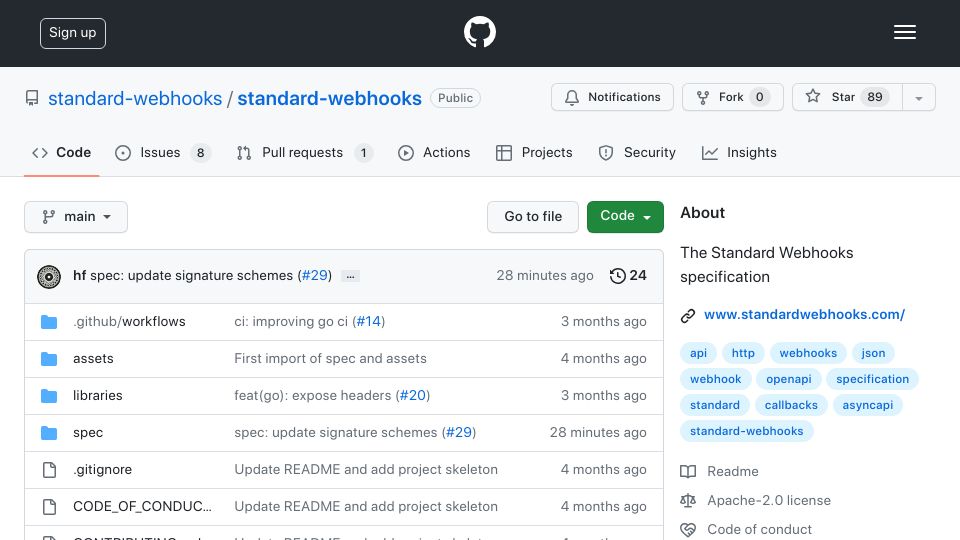Open pull request #29 link in latest commit
This screenshot has width=960, height=540.
pos(315,276)
